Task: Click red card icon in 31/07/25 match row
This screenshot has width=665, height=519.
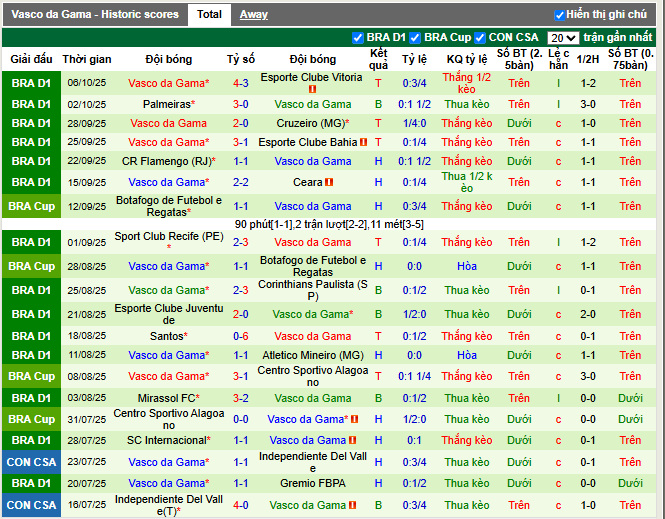Action: (x=354, y=420)
